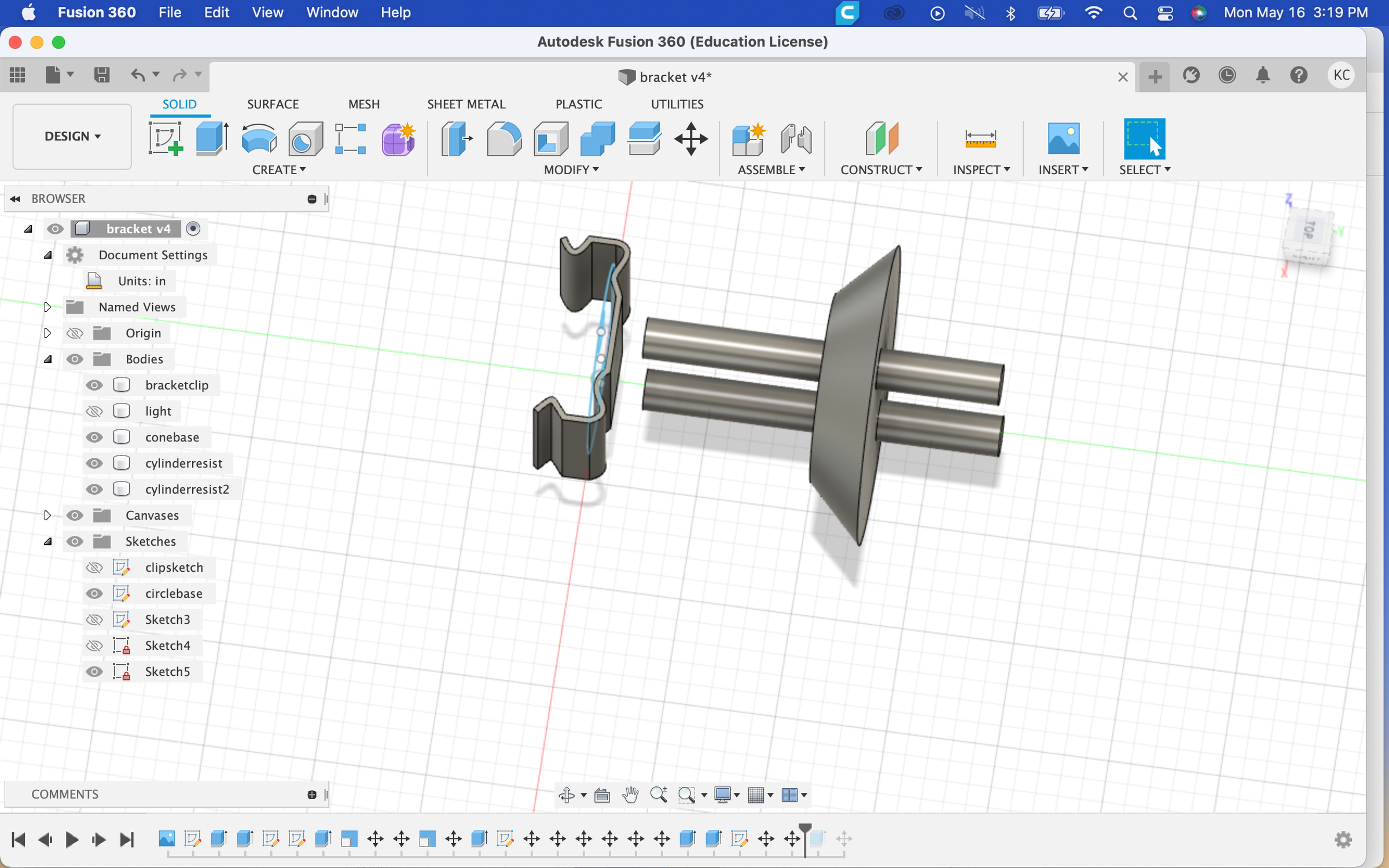This screenshot has width=1389, height=868.
Task: Open the Revolve tool
Action: point(258,139)
